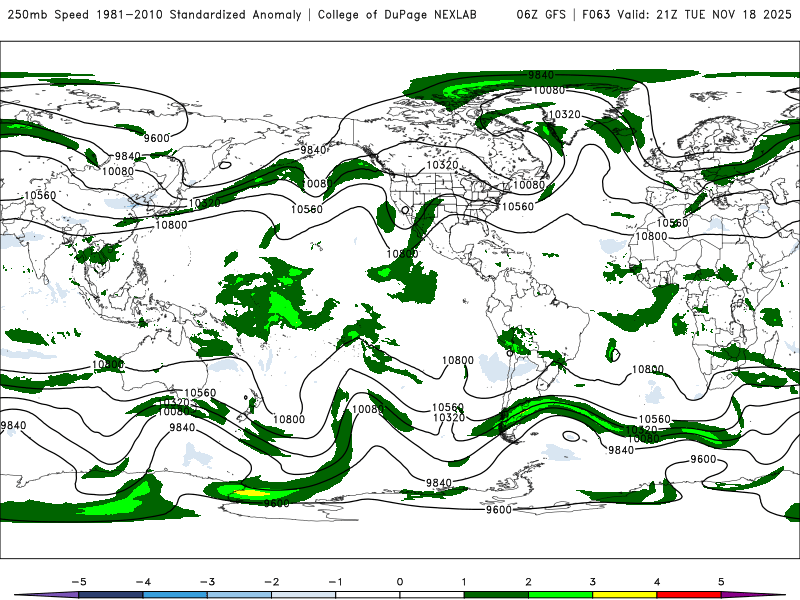Pick the dark navy -5 to -4 colorbar segment
The width and height of the screenshot is (800, 600).
(111, 595)
